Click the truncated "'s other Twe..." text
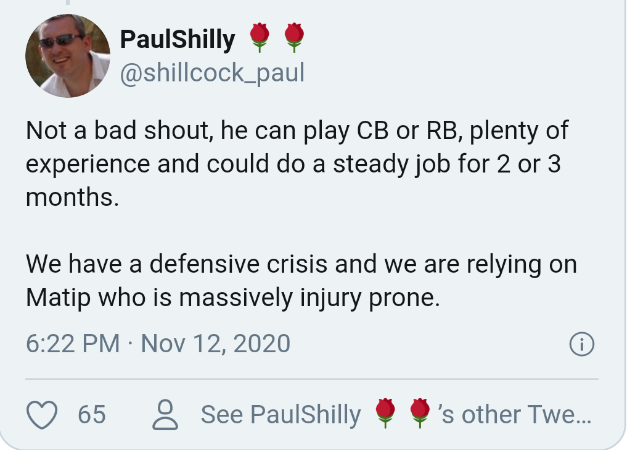Viewport: 630px width, 450px height. (515, 414)
